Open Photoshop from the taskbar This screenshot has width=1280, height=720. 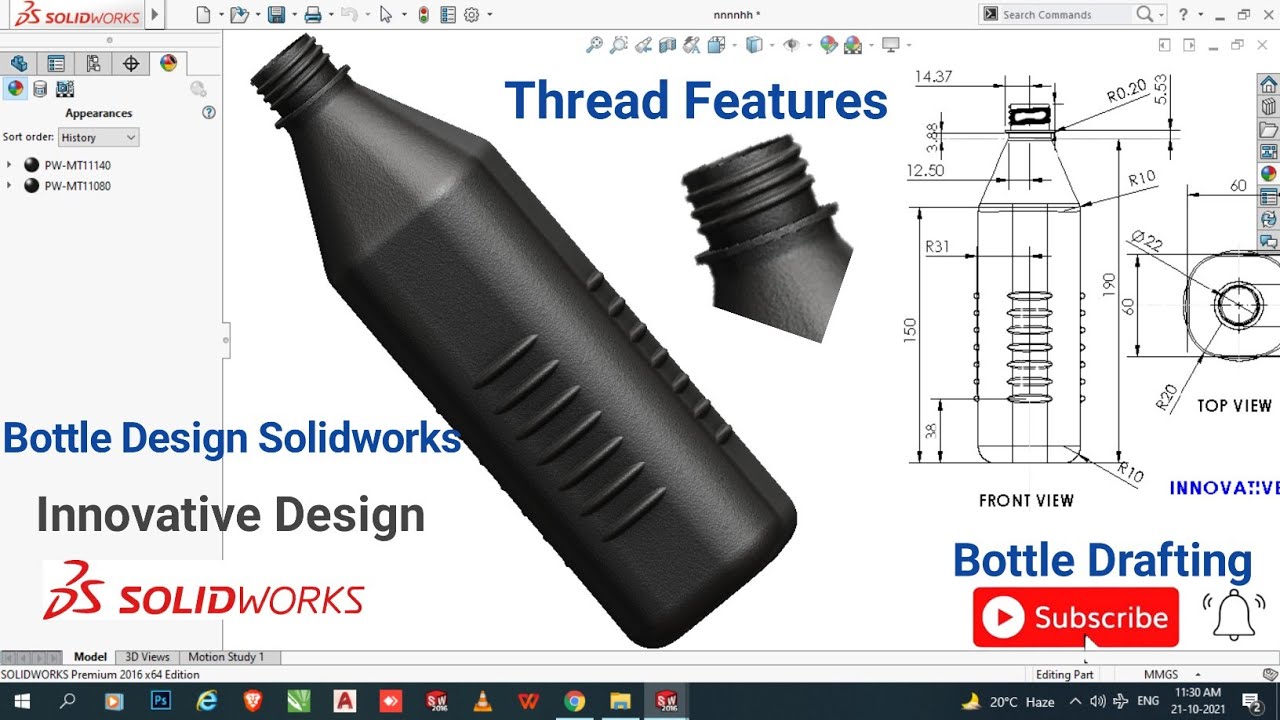[160, 701]
